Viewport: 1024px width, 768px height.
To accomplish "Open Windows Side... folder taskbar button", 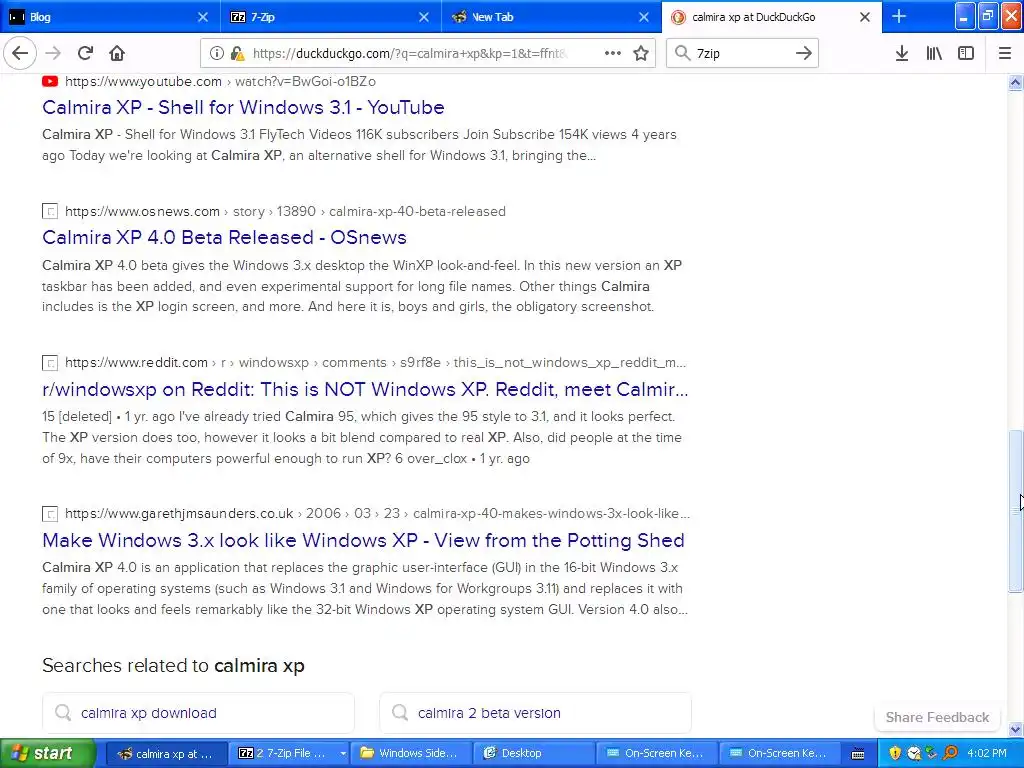I will point(410,753).
